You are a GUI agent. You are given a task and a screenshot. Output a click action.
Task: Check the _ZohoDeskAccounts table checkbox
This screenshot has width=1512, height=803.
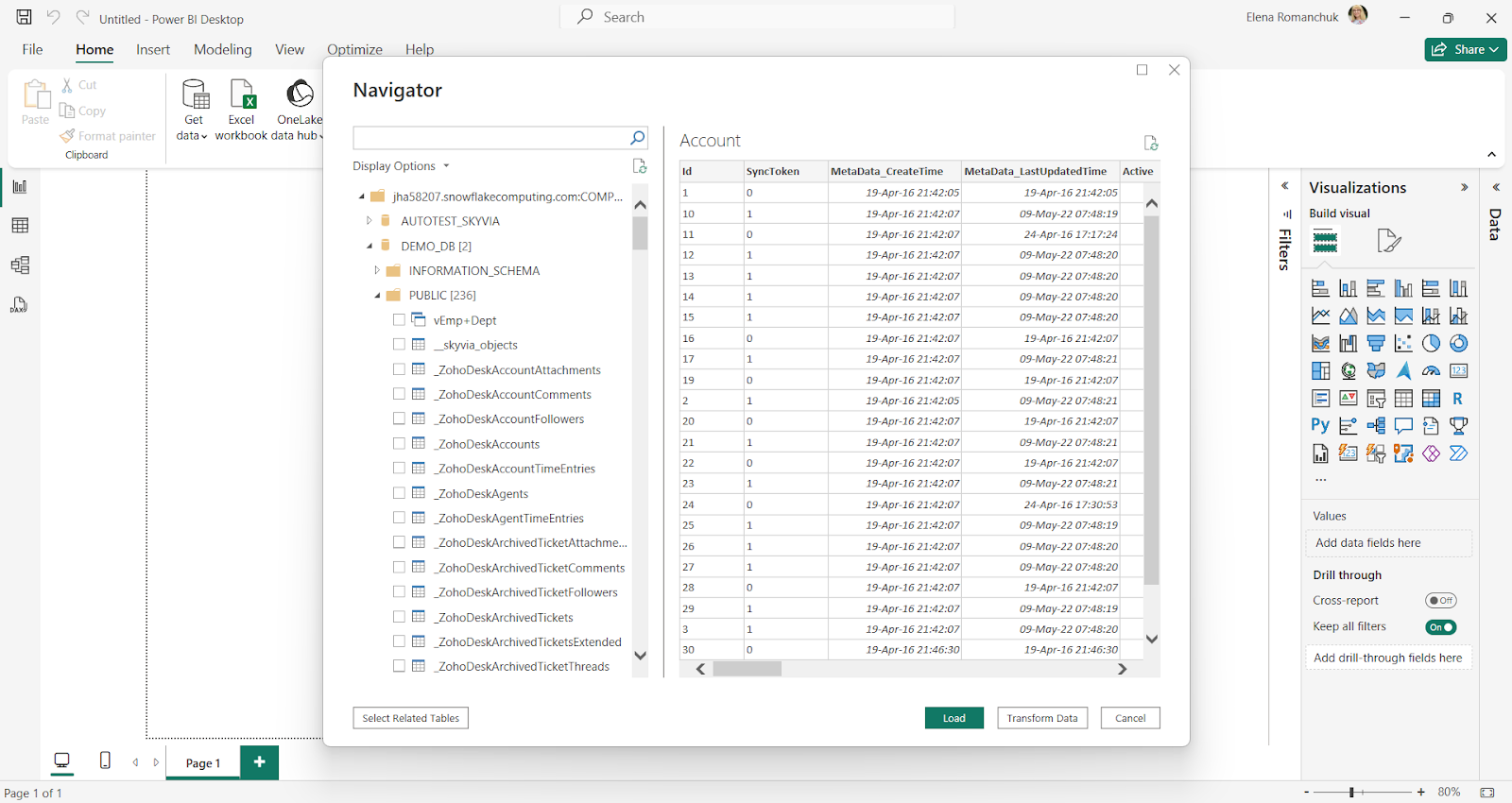(x=399, y=444)
